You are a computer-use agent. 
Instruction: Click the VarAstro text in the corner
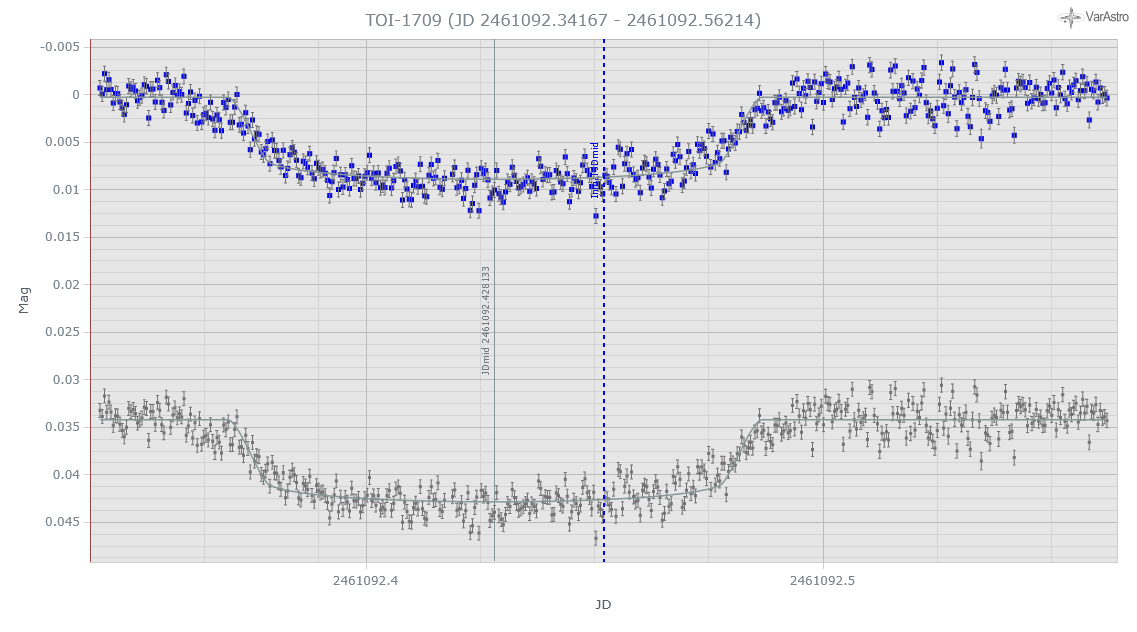1106,17
